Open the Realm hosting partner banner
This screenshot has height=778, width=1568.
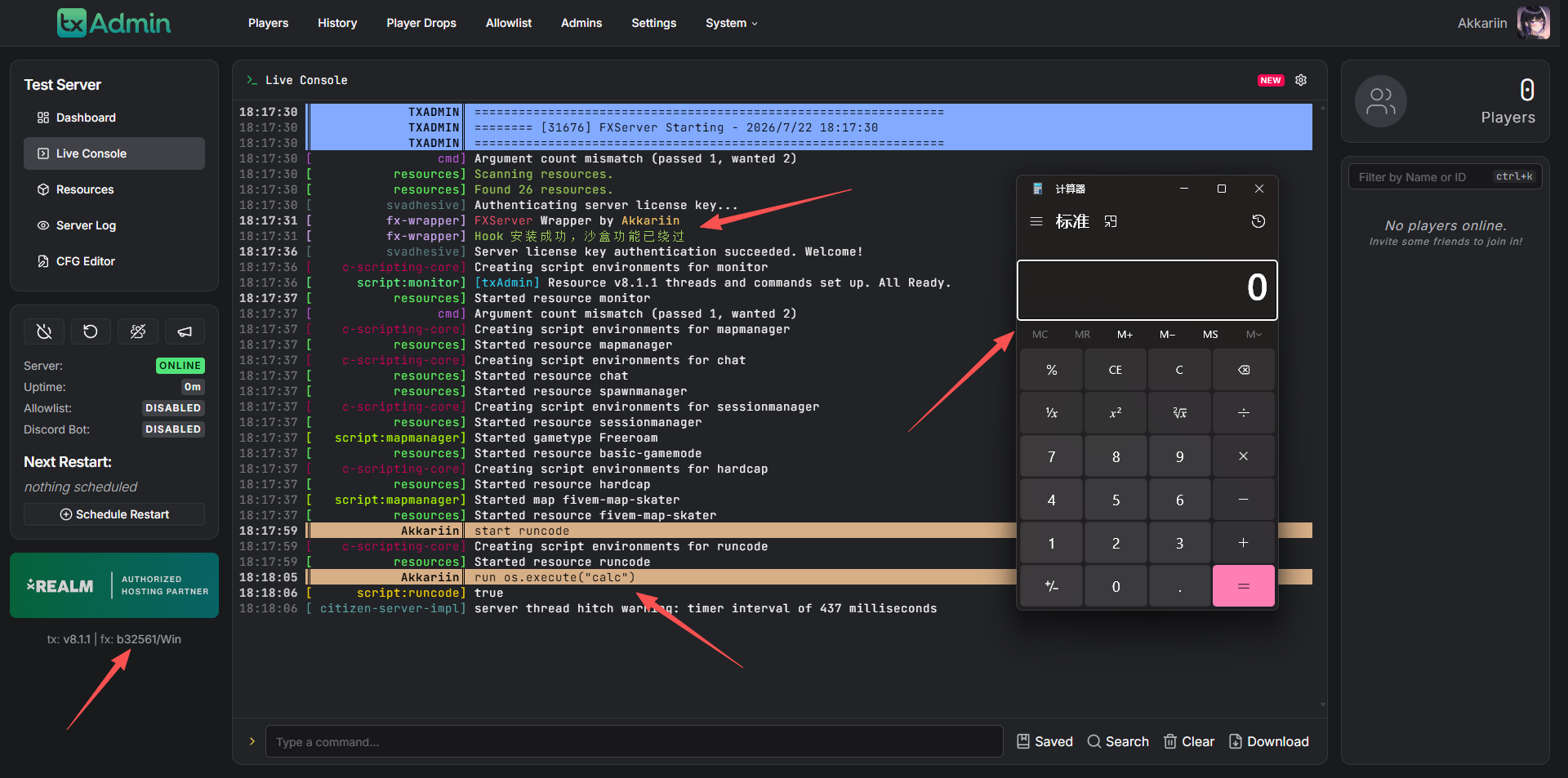click(x=114, y=585)
